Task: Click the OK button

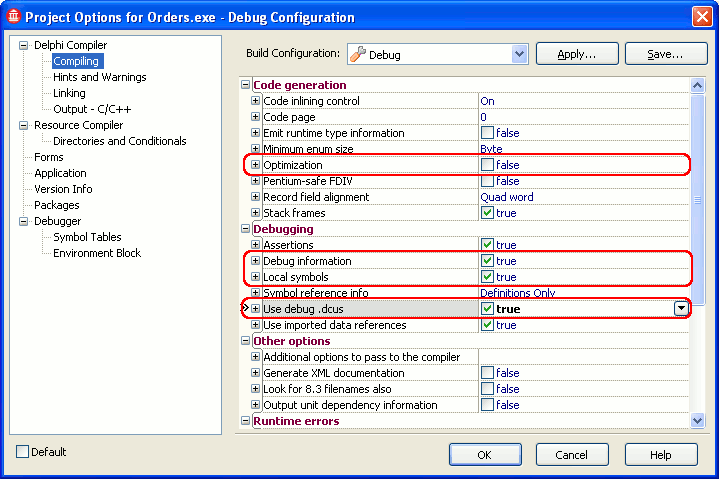Action: pyautogui.click(x=484, y=455)
